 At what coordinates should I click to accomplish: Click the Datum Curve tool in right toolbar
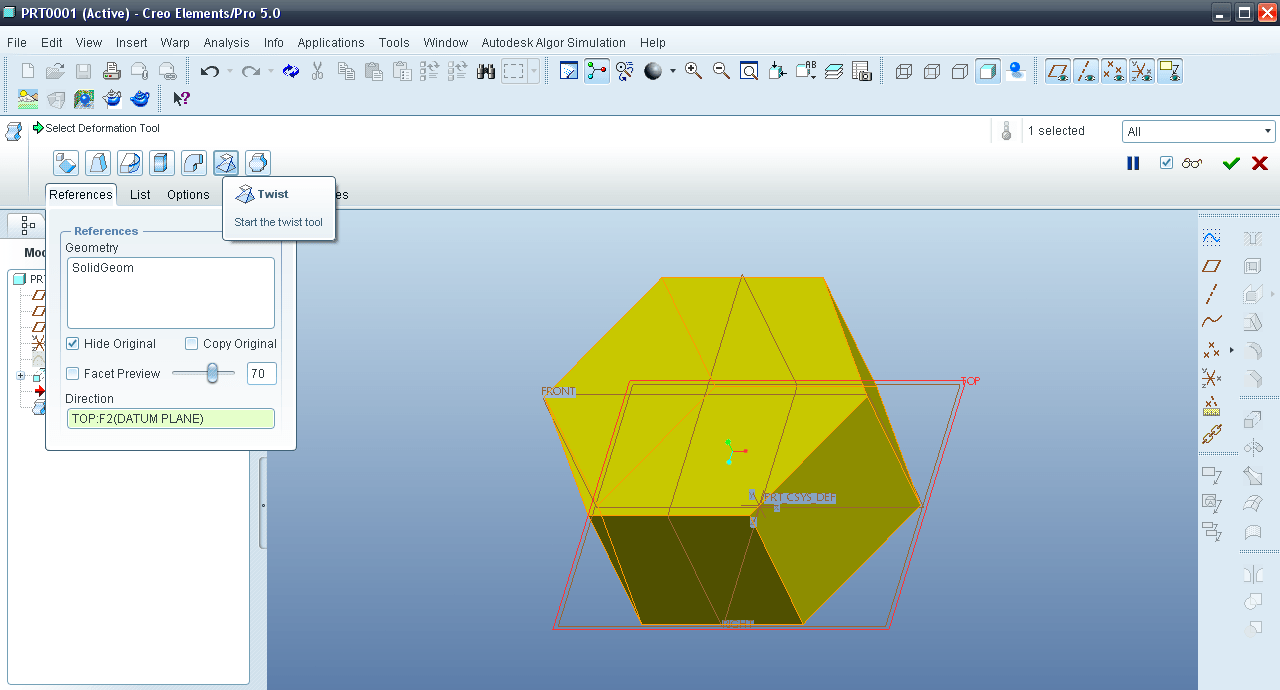coord(1212,322)
